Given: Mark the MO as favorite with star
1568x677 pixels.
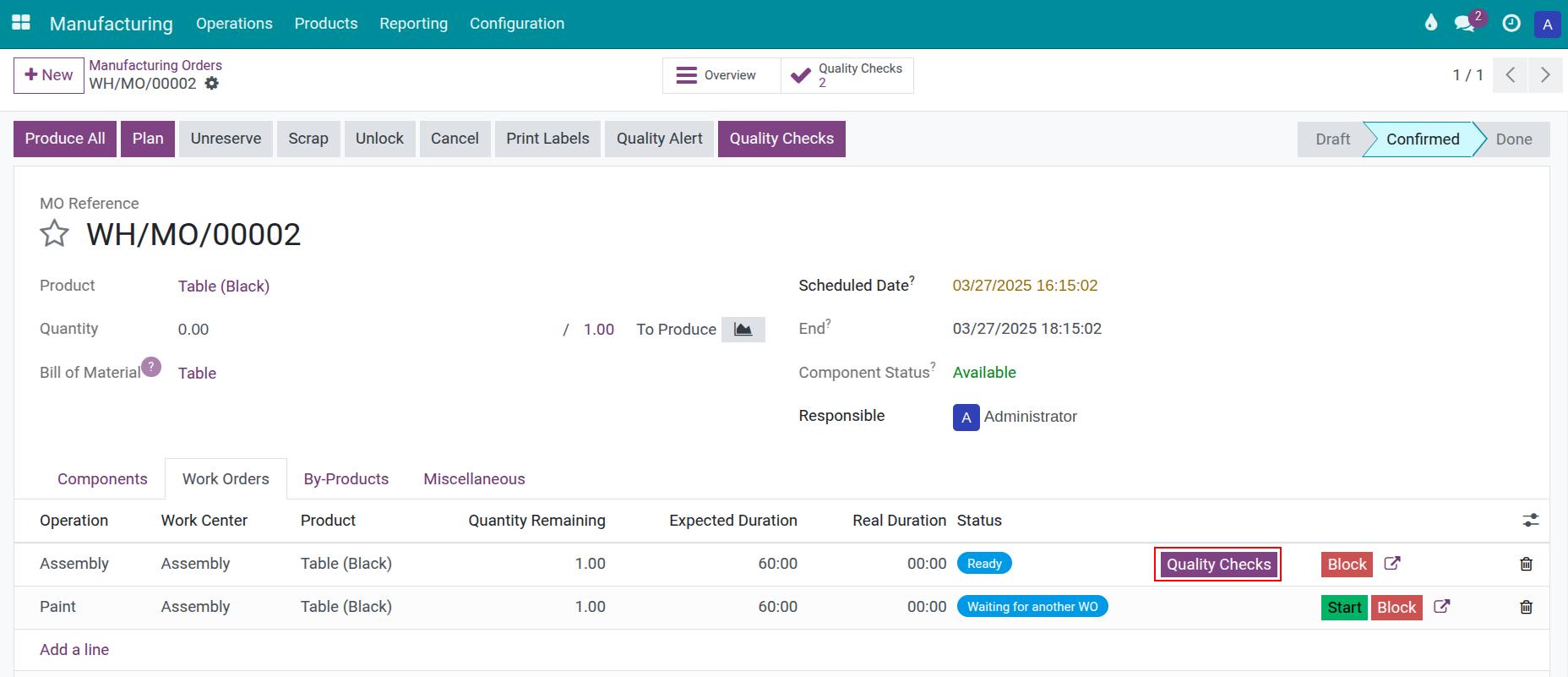Looking at the screenshot, I should pos(55,233).
